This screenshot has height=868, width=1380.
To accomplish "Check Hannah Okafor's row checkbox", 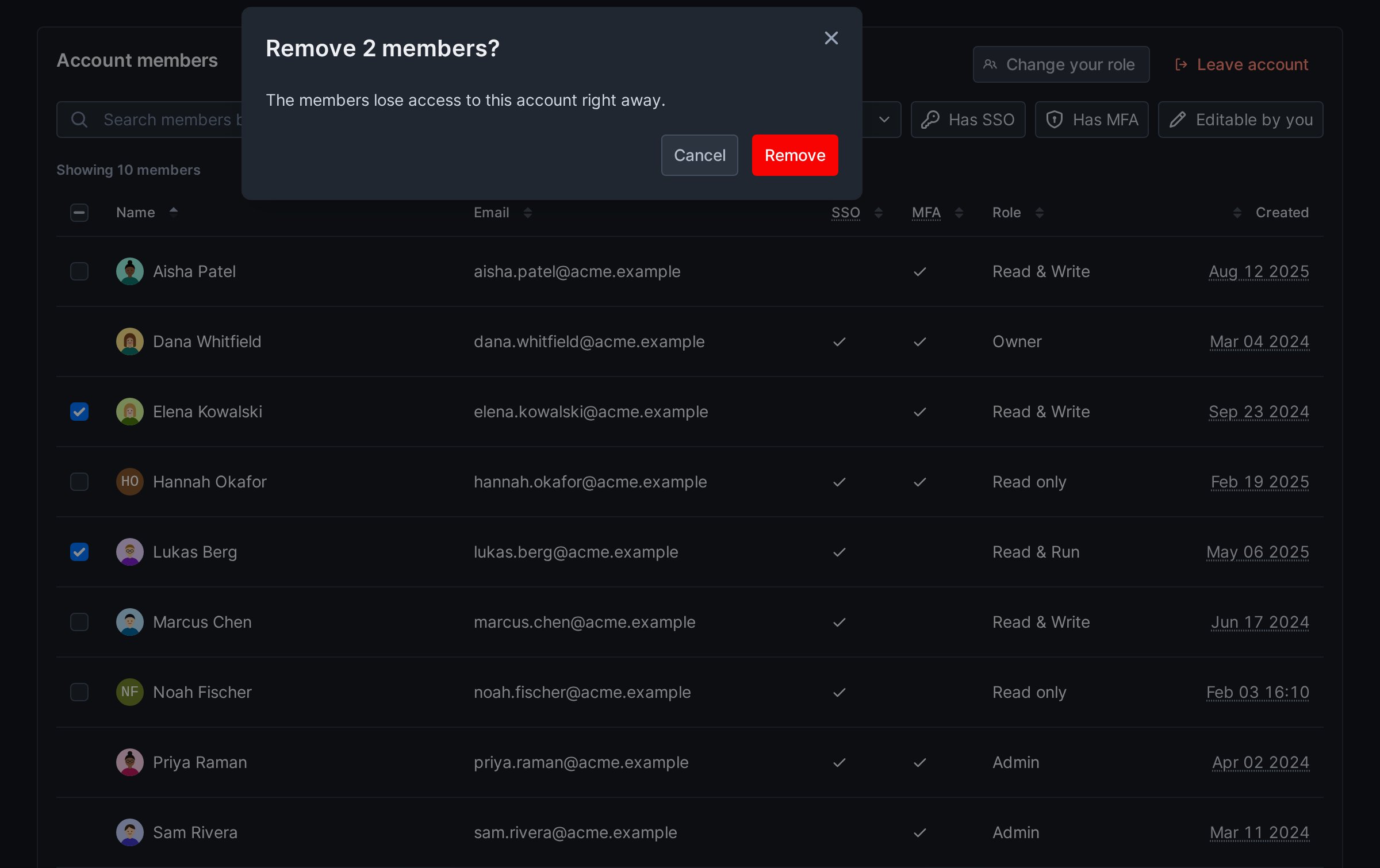I will click(79, 482).
